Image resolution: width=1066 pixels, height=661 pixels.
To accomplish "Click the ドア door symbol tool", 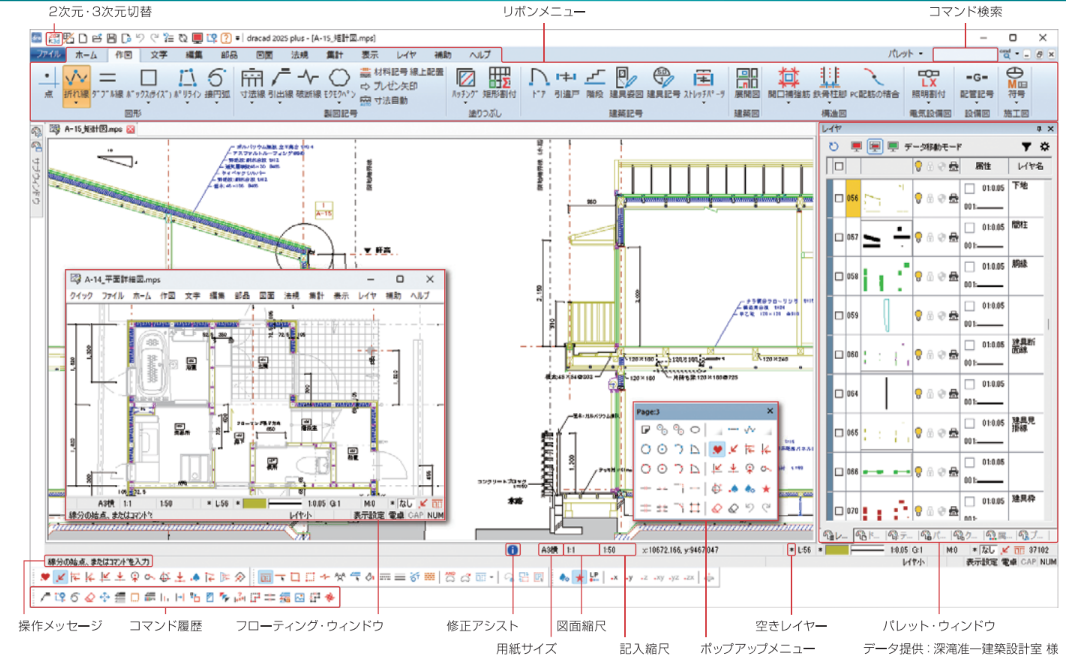I will (538, 83).
